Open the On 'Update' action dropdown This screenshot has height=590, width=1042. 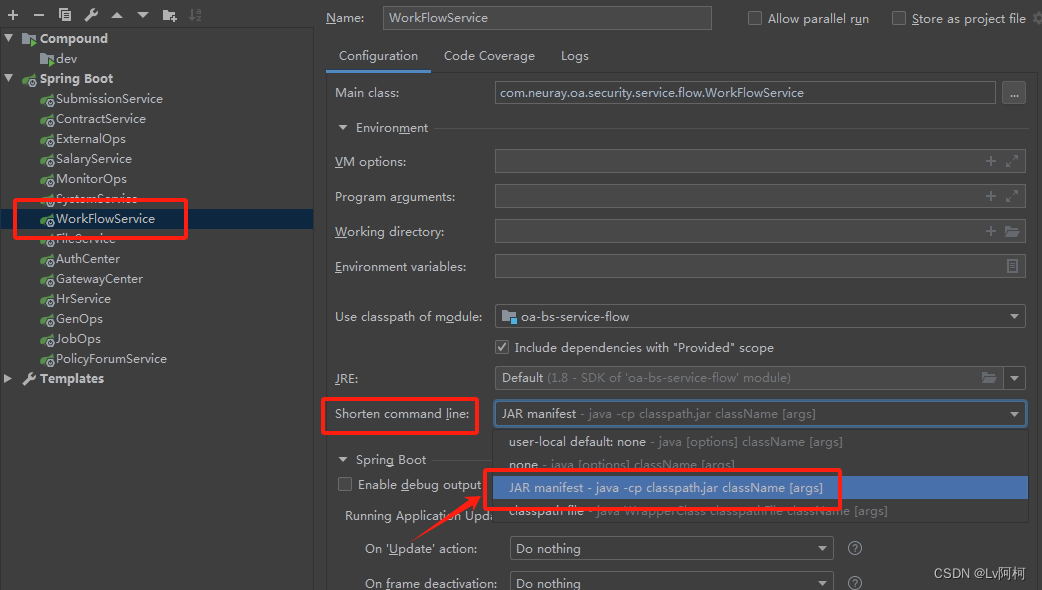[x=671, y=548]
